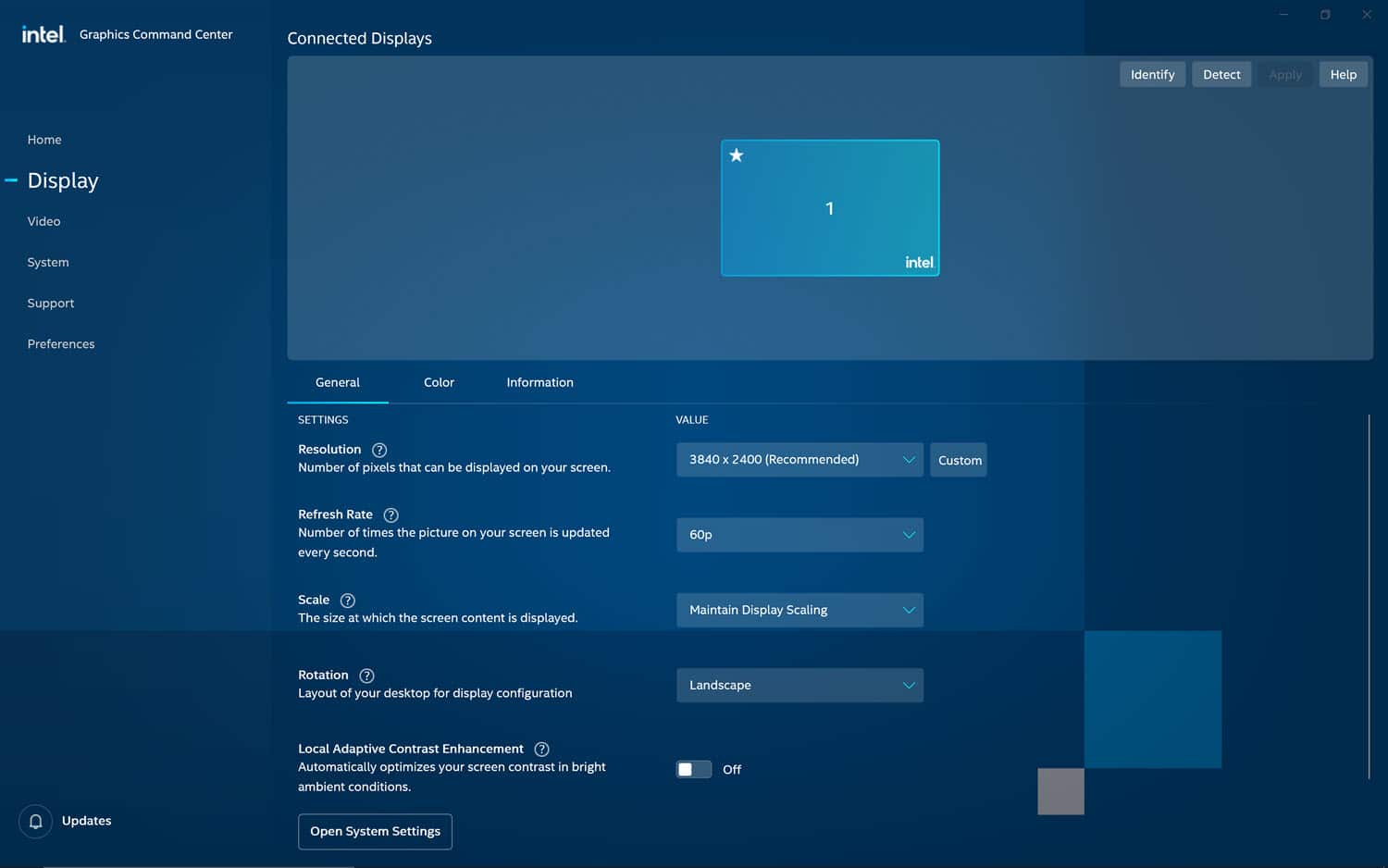The height and width of the screenshot is (868, 1388).
Task: Switch to the Color tab
Action: (439, 382)
